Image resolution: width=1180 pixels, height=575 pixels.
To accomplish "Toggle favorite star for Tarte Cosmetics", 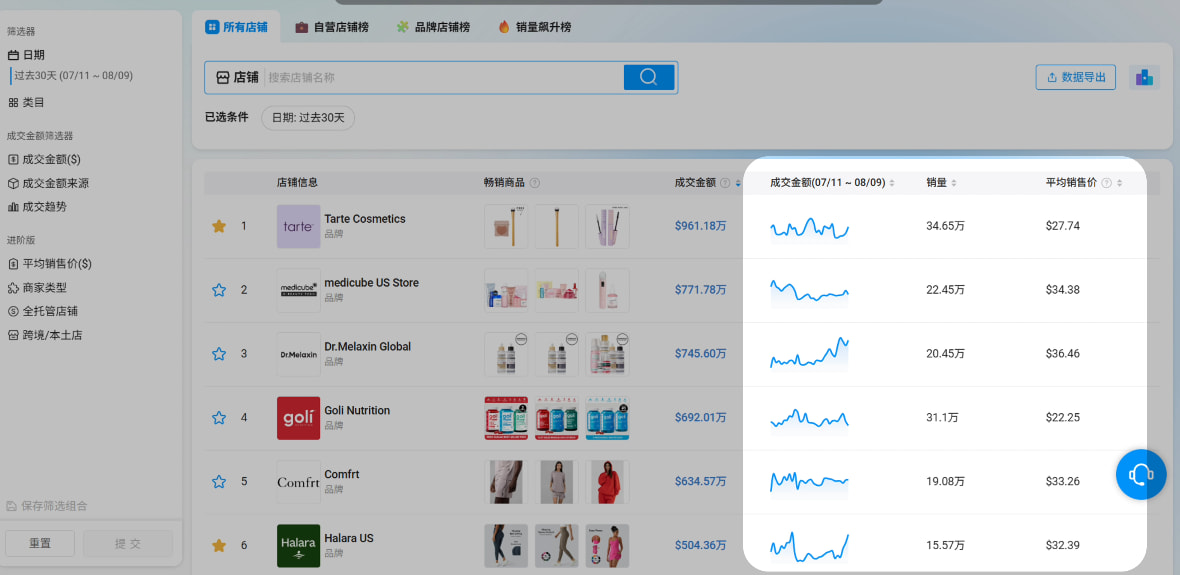I will tap(219, 226).
